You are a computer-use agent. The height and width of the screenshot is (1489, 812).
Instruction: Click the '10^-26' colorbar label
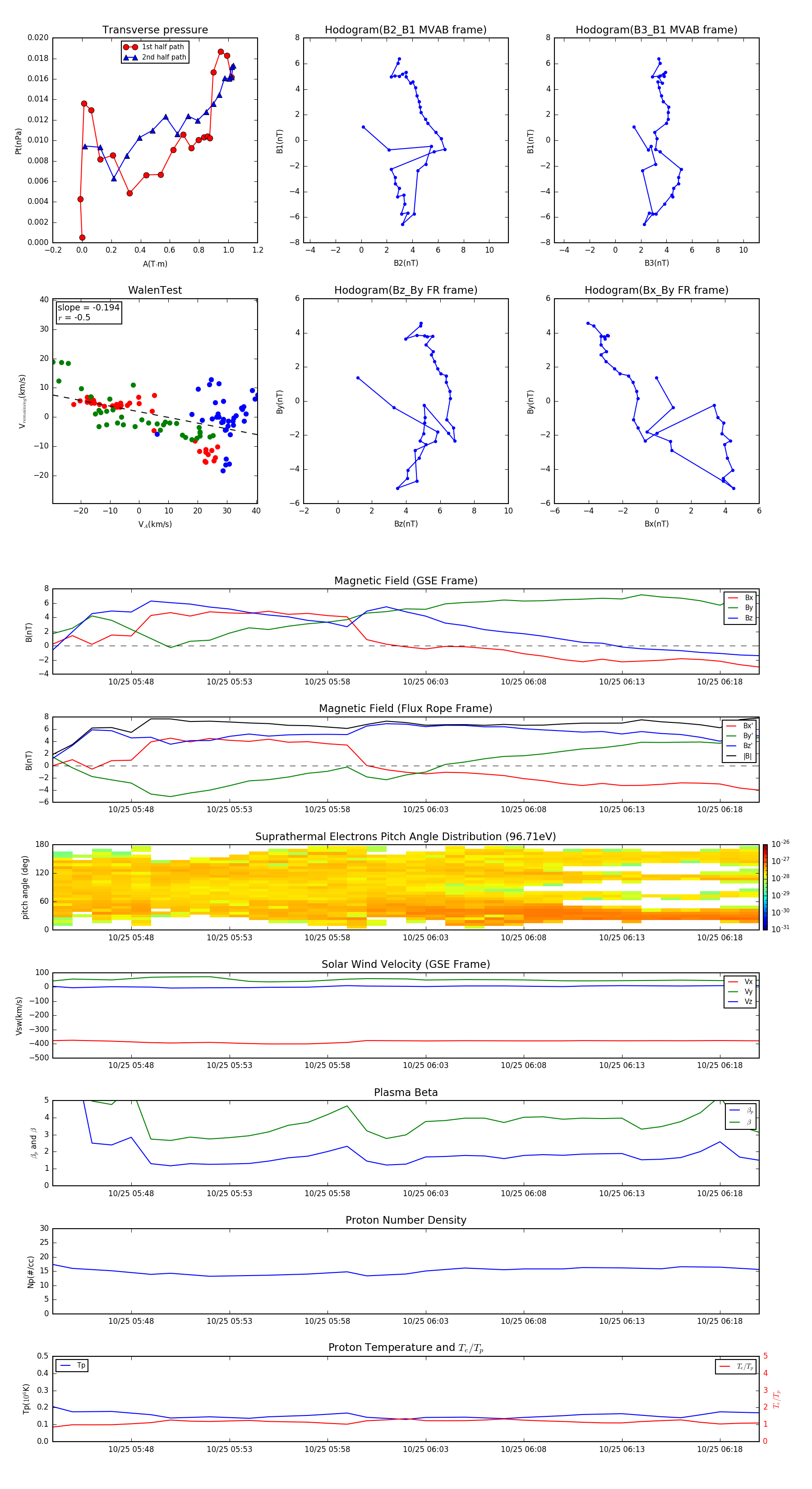coord(780,844)
